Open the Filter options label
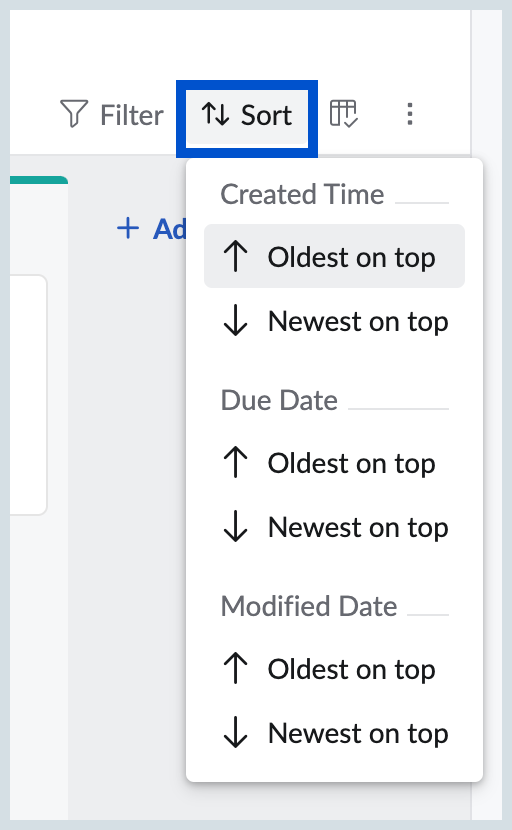The width and height of the screenshot is (512, 830). click(132, 115)
